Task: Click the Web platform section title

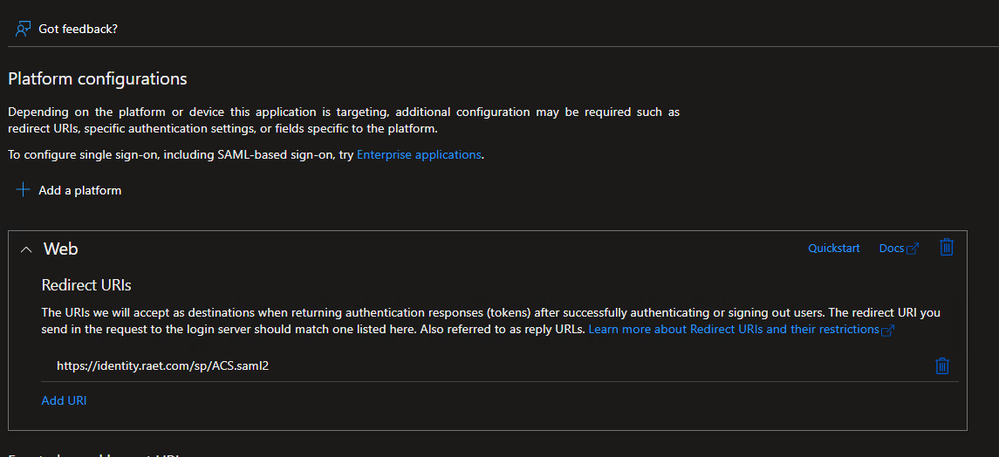Action: pyautogui.click(x=61, y=249)
